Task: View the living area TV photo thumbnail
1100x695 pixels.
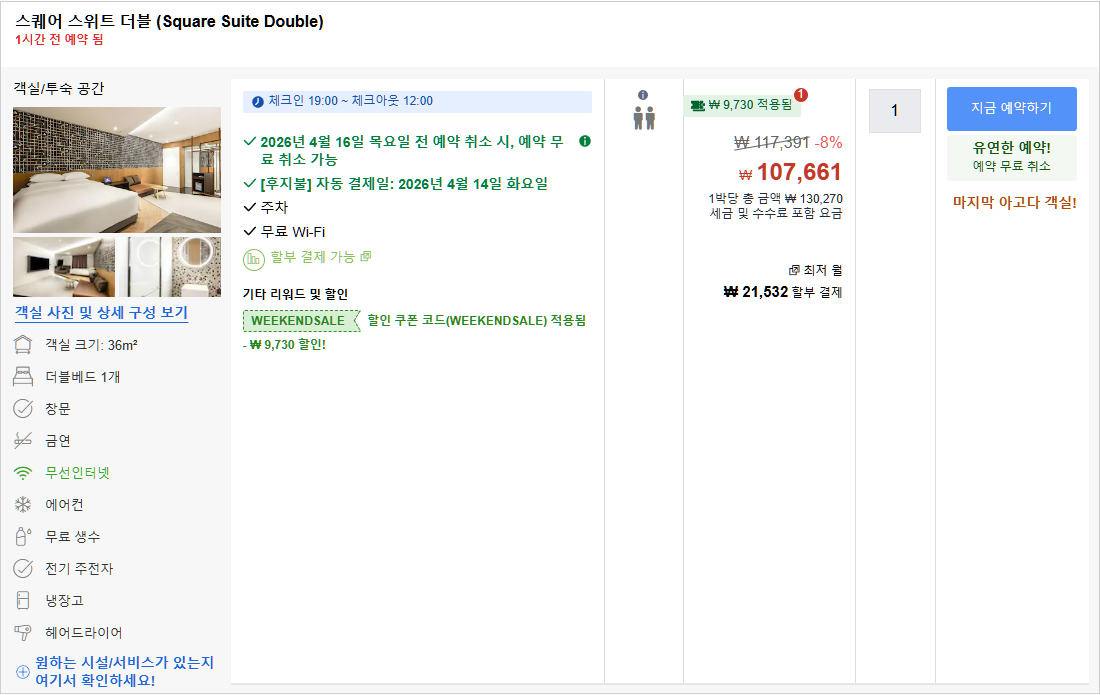Action: (x=64, y=267)
